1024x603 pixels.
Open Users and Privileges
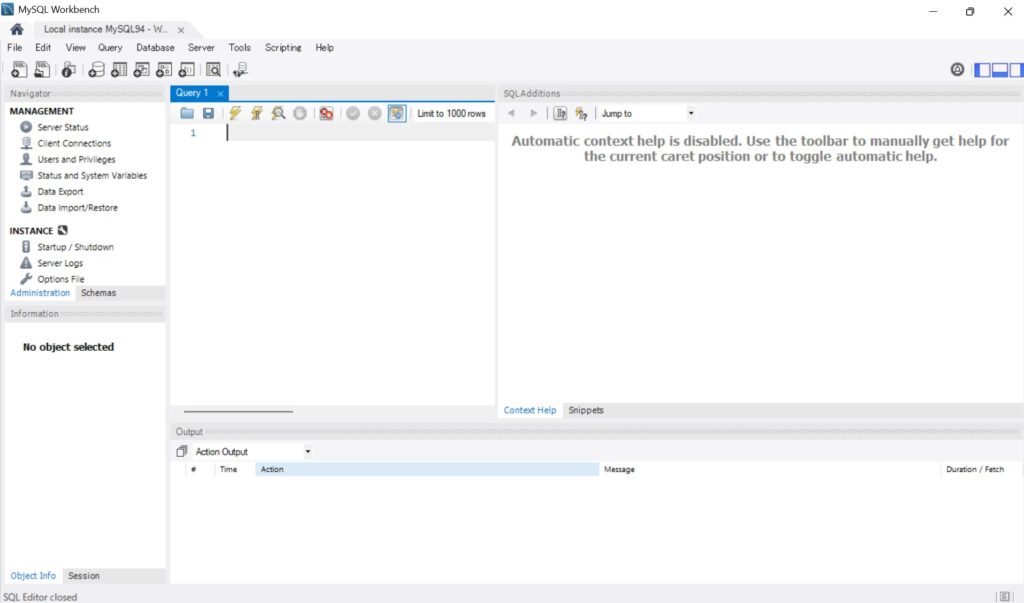(x=76, y=159)
